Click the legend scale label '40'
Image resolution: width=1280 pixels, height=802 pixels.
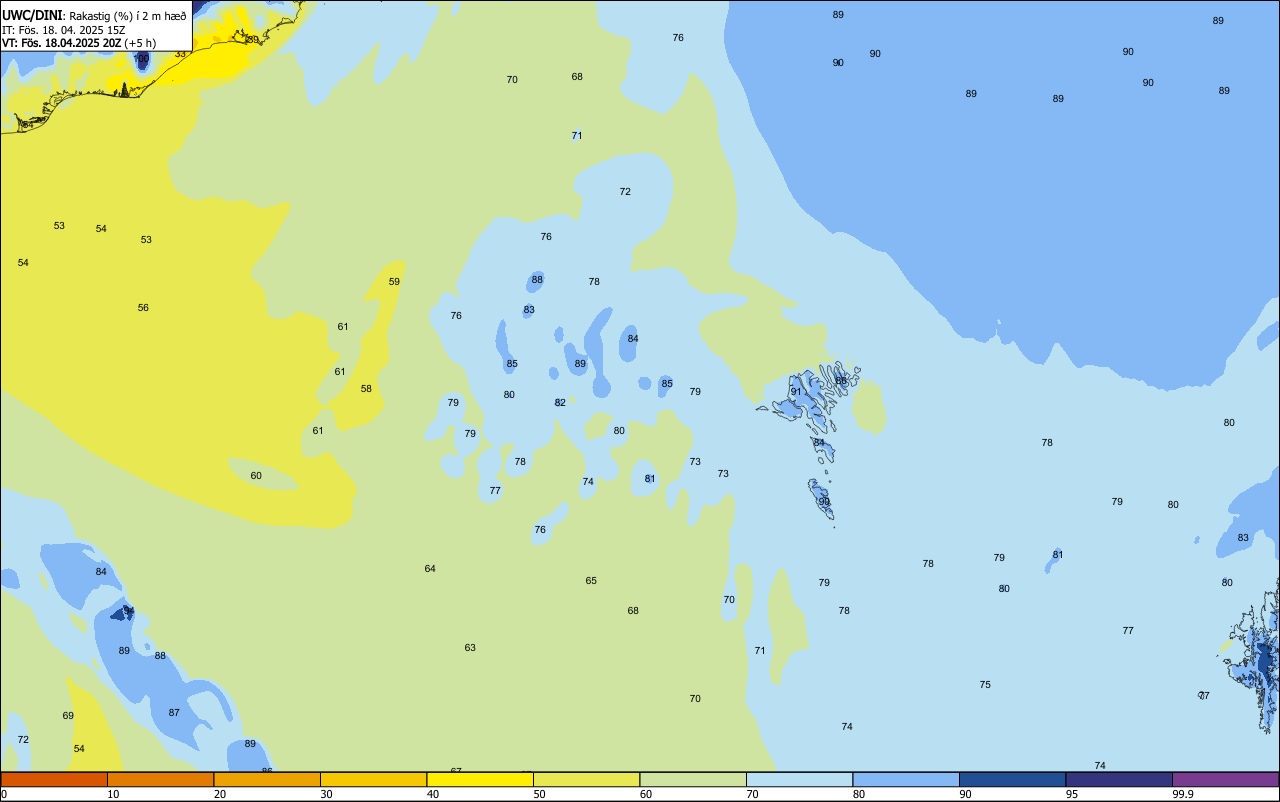(x=433, y=794)
